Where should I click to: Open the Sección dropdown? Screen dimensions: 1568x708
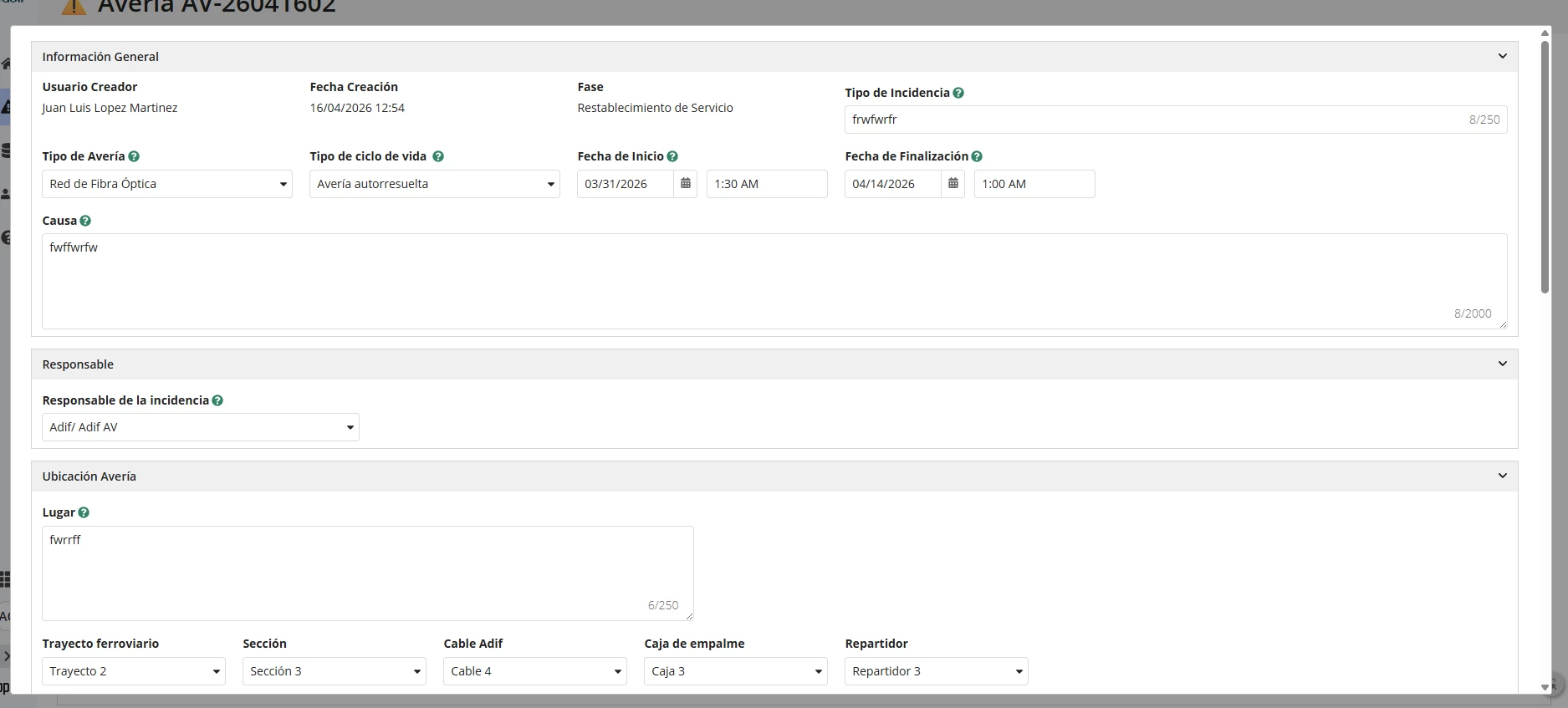coord(335,671)
